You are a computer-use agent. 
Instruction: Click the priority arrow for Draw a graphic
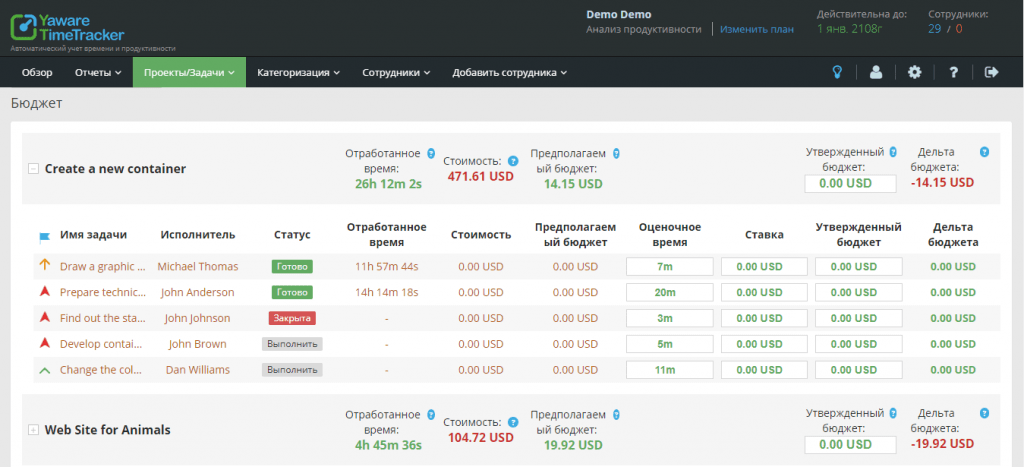pos(44,265)
